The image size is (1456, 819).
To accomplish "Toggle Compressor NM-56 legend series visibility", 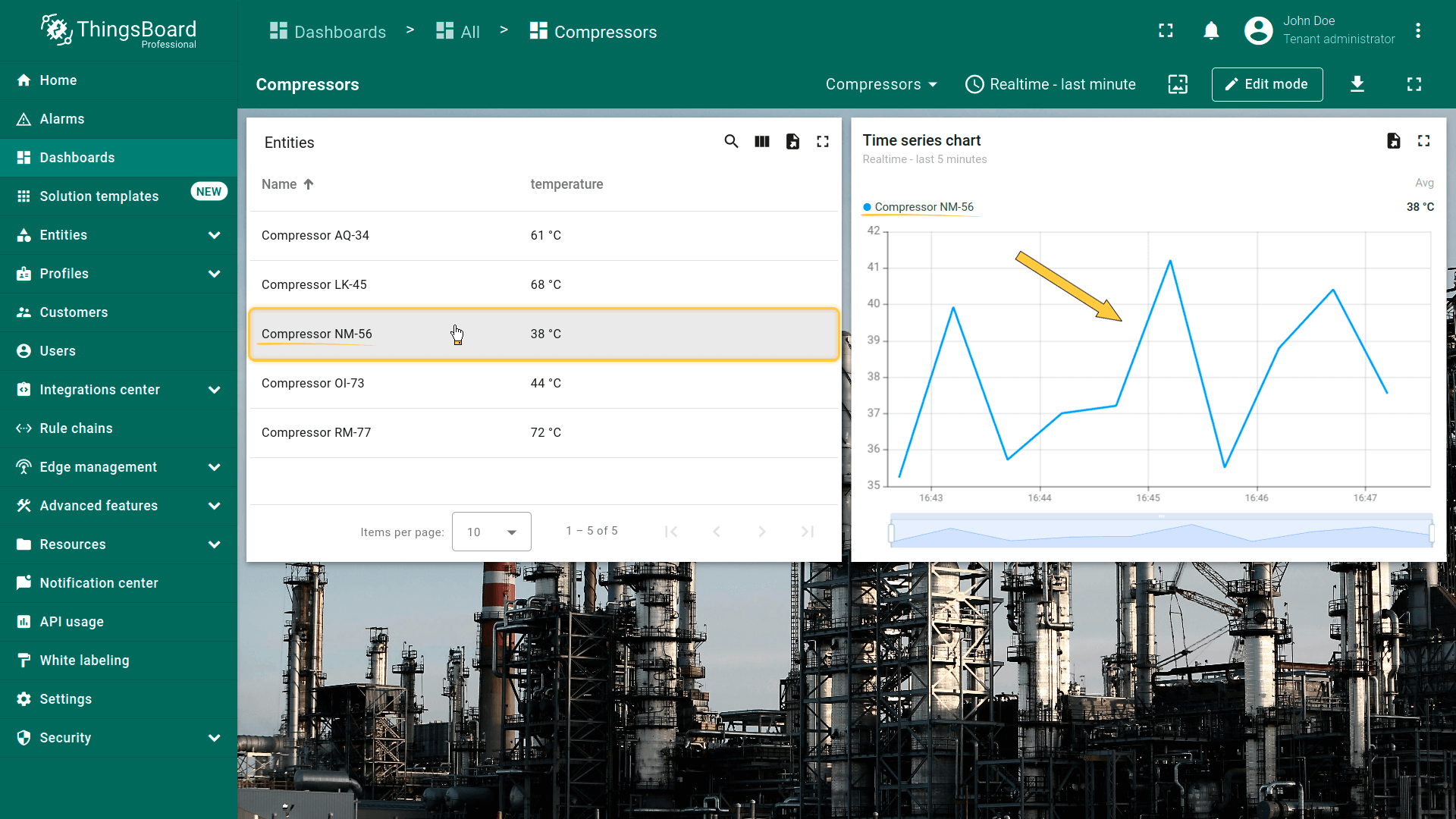I will [x=923, y=207].
